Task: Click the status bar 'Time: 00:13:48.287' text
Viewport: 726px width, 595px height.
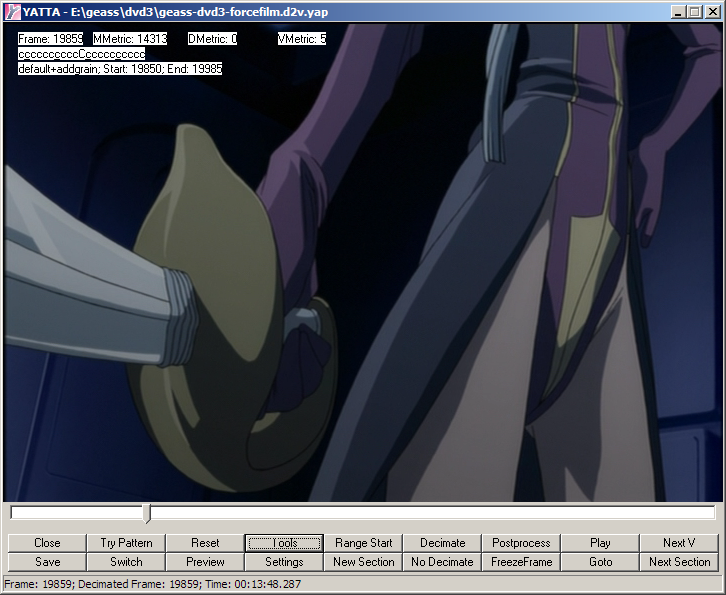Action: tap(253, 584)
